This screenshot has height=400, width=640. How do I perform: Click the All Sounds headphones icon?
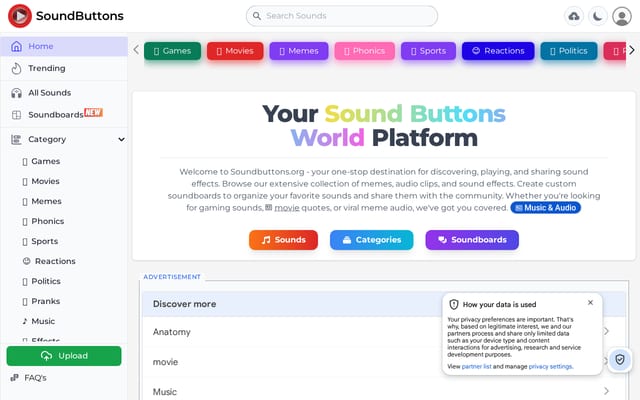[x=16, y=93]
